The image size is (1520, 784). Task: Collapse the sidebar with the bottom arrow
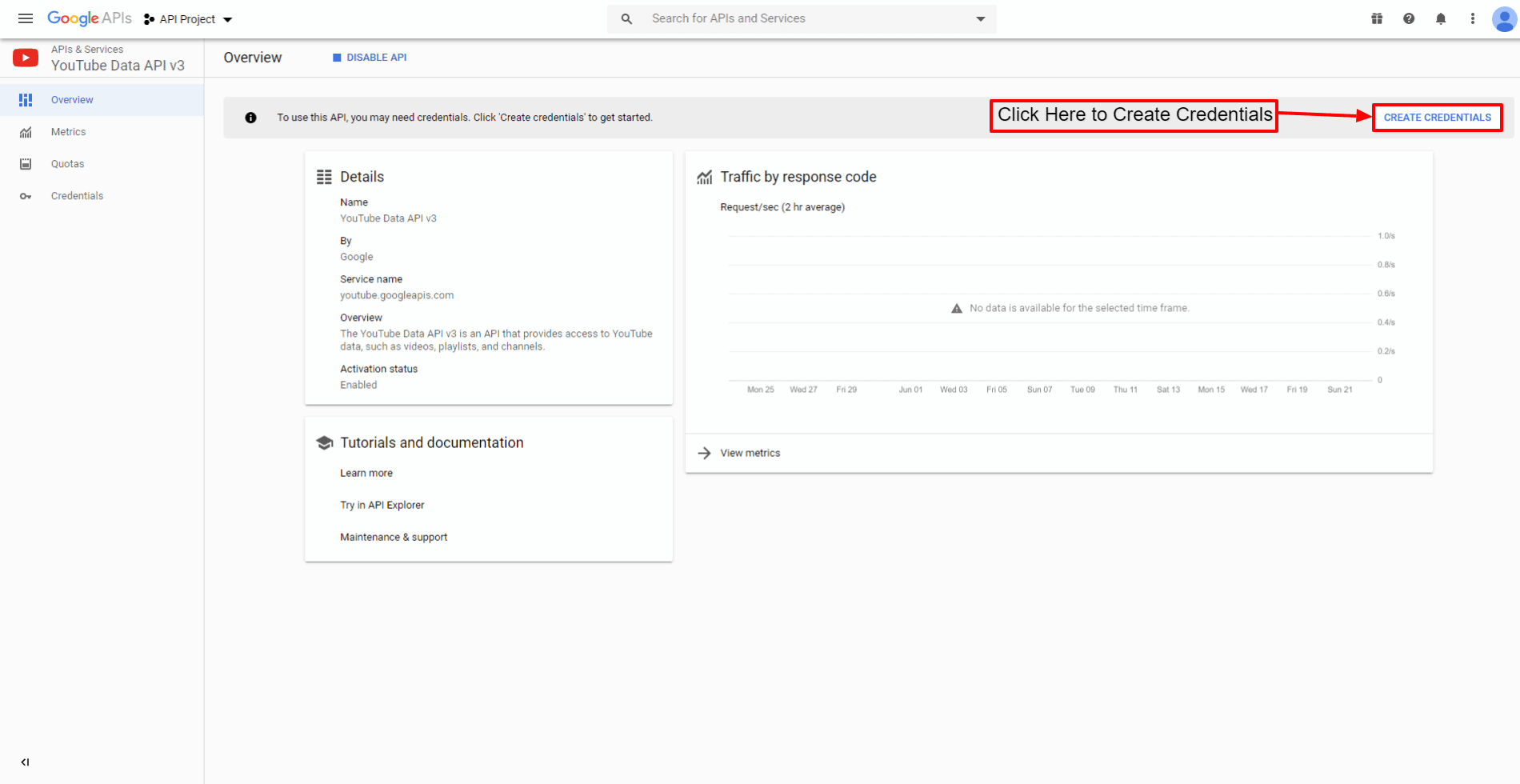point(25,762)
